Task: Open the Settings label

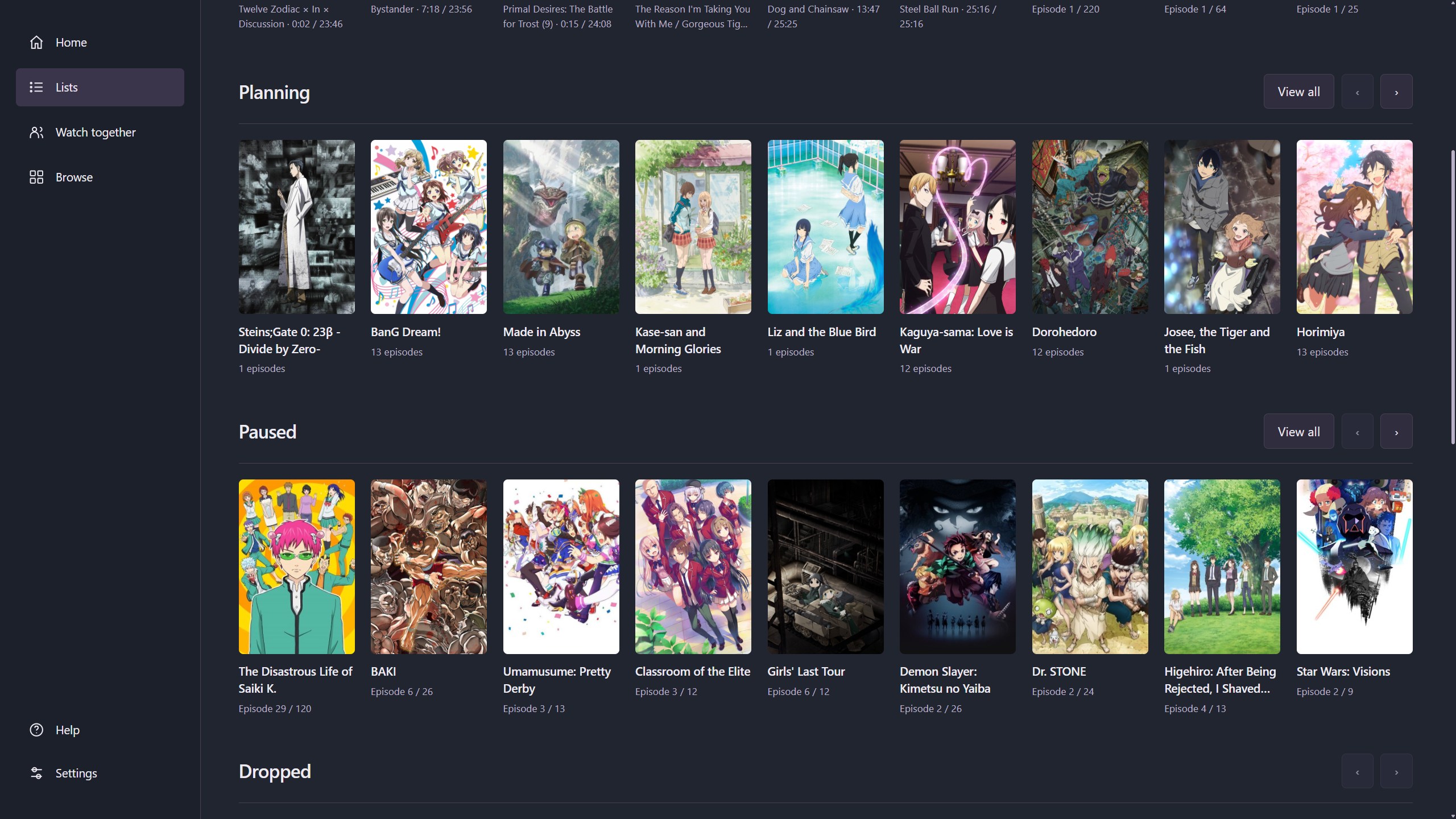Action: coord(76,773)
